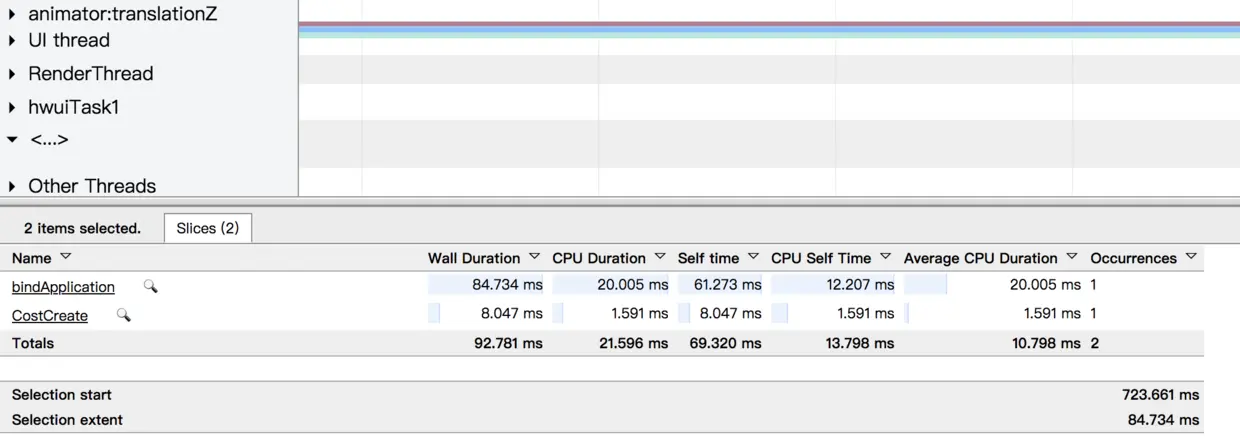The image size is (1240, 444).
Task: Open the CostCreate slice link
Action: coord(50,316)
